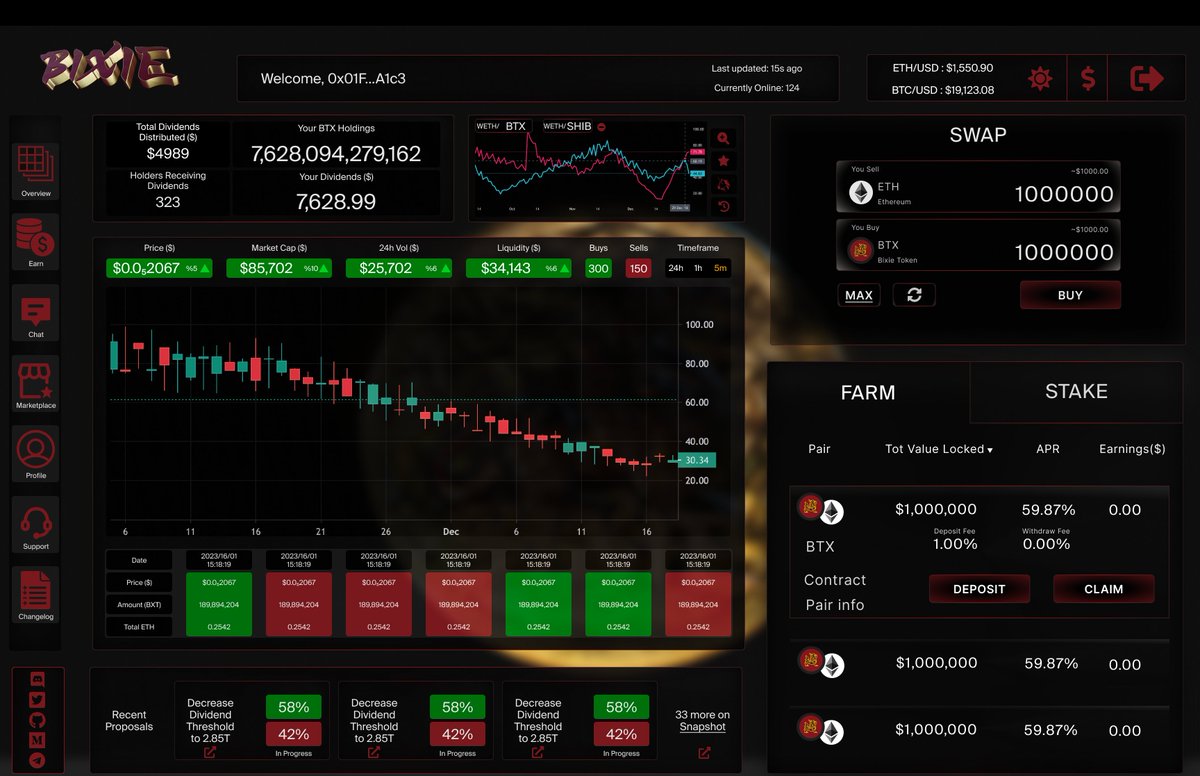Screen dimensions: 1200x776
Task: Click the history reset icon beside mini chart
Action: point(724,207)
